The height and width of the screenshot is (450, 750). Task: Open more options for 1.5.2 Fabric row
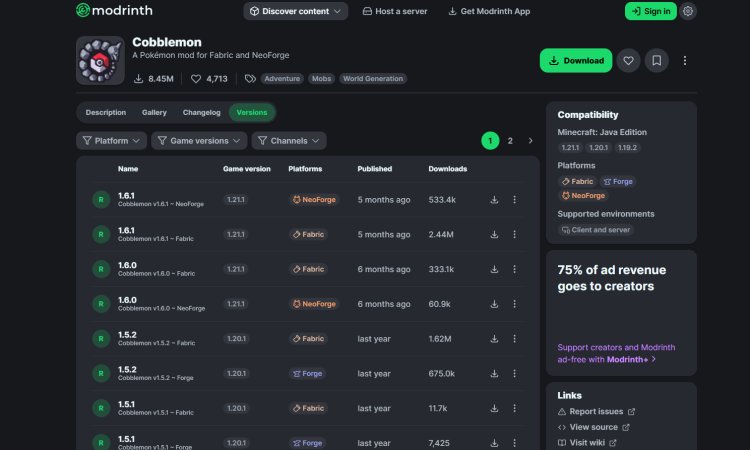[514, 339]
